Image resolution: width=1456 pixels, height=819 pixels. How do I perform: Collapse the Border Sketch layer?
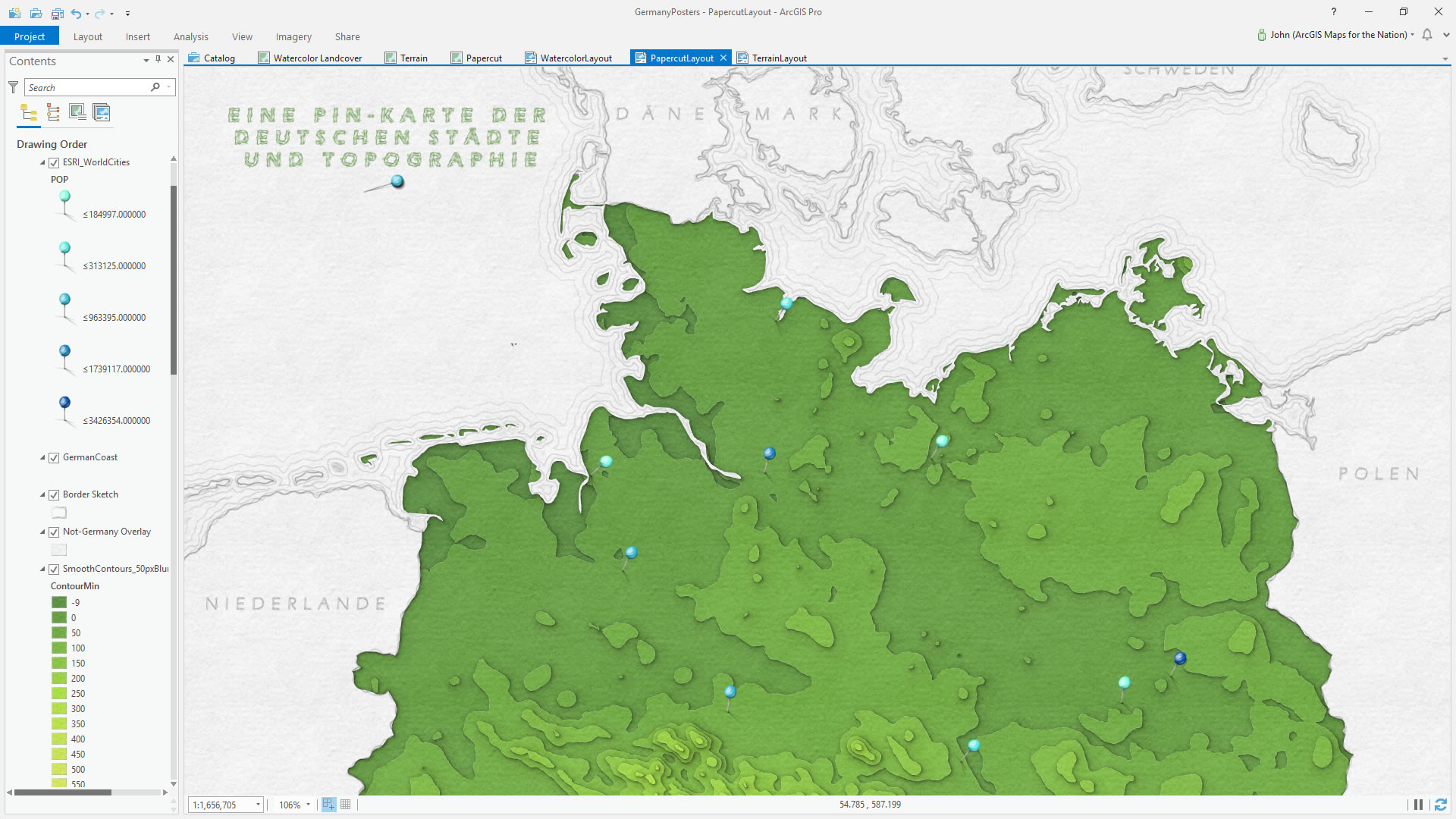point(43,494)
